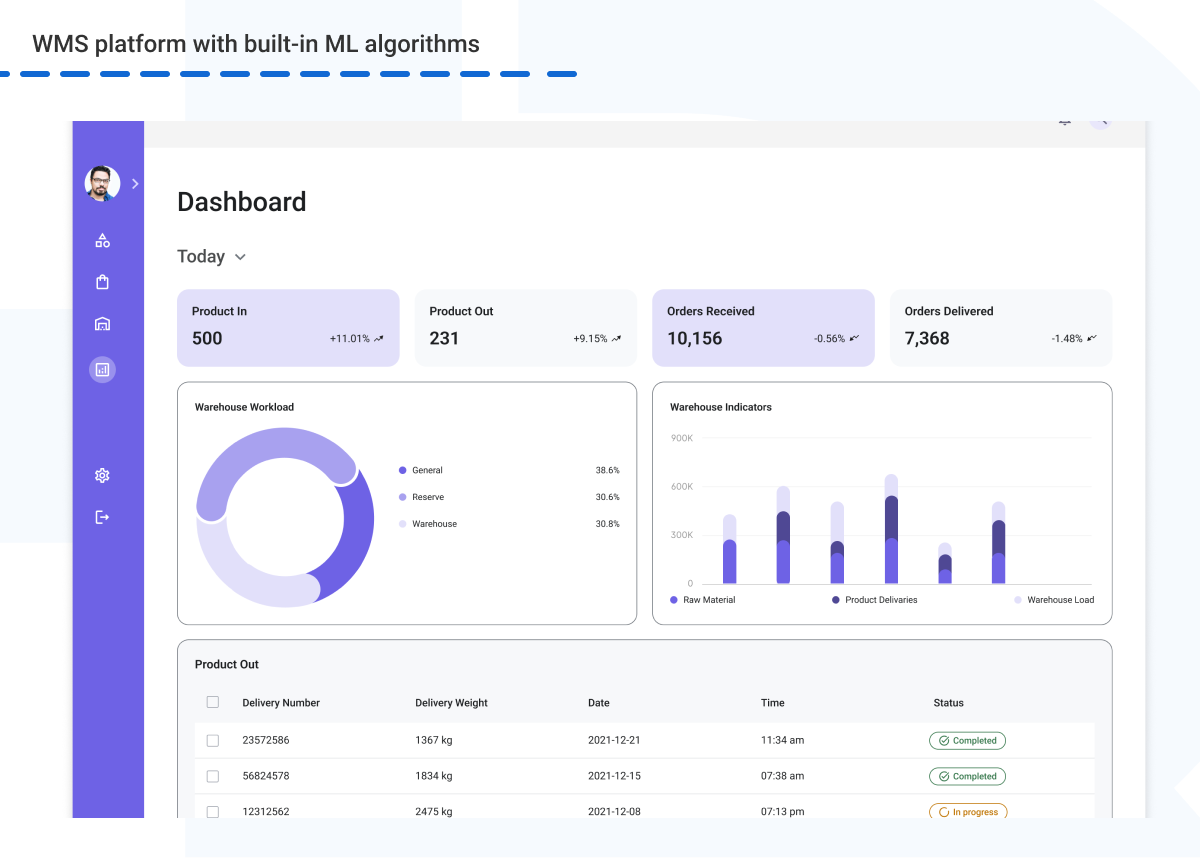Select the analytics dashboard sidebar icon
Image resolution: width=1200 pixels, height=858 pixels.
click(x=102, y=369)
